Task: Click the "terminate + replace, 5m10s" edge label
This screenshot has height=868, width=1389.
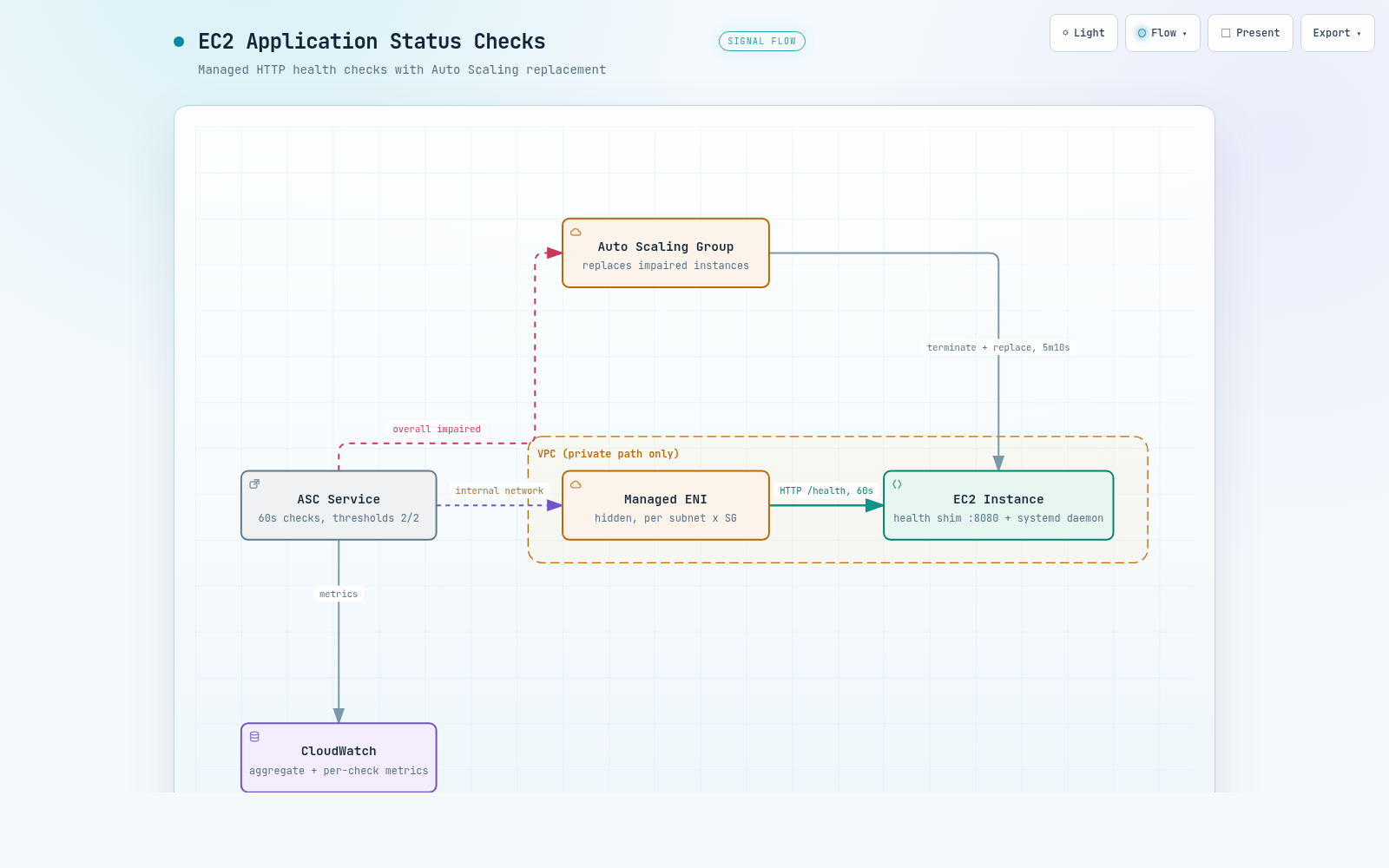Action: tap(998, 348)
